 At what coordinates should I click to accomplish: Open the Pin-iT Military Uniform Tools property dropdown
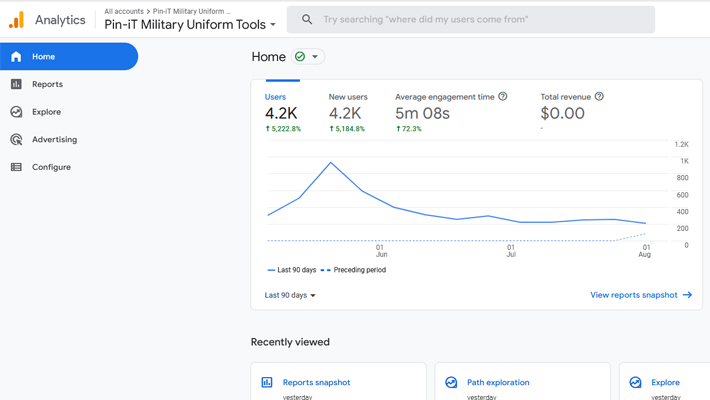190,24
